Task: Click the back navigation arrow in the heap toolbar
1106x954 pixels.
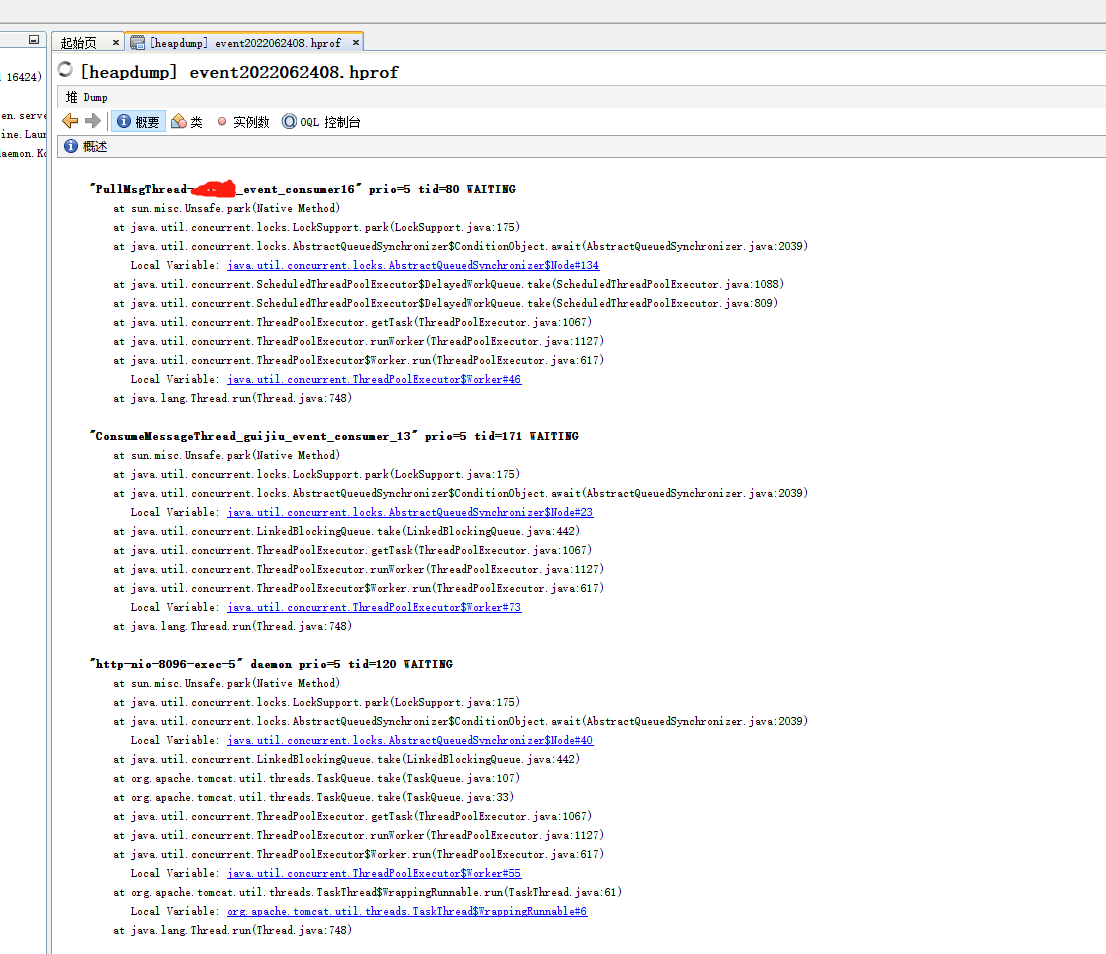Action: tap(70, 121)
